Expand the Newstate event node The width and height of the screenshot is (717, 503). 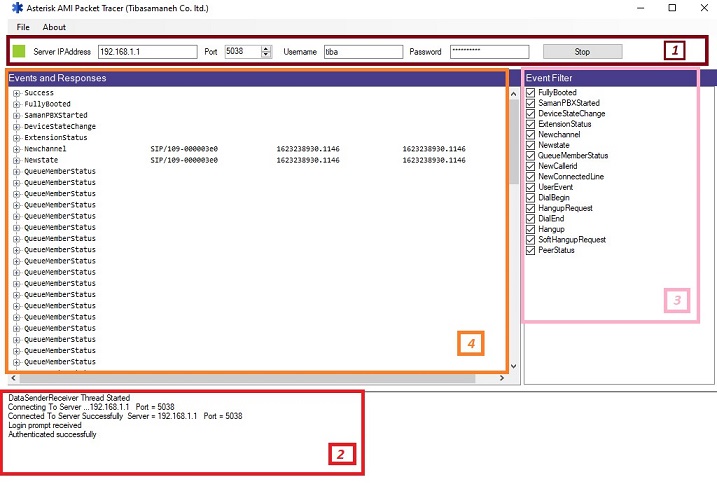point(17,160)
